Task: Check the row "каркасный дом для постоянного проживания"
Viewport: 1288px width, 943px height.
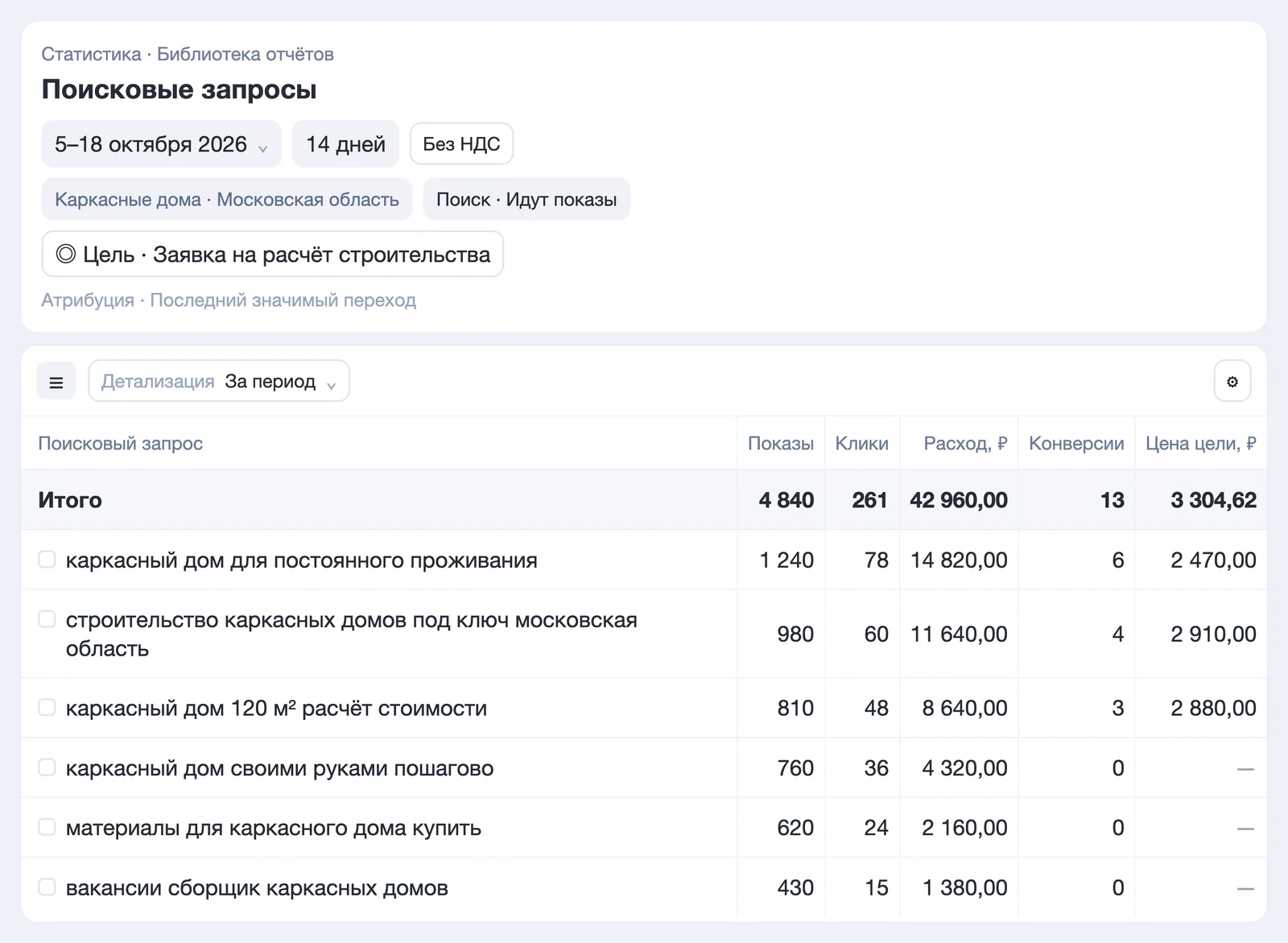Action: click(x=47, y=560)
